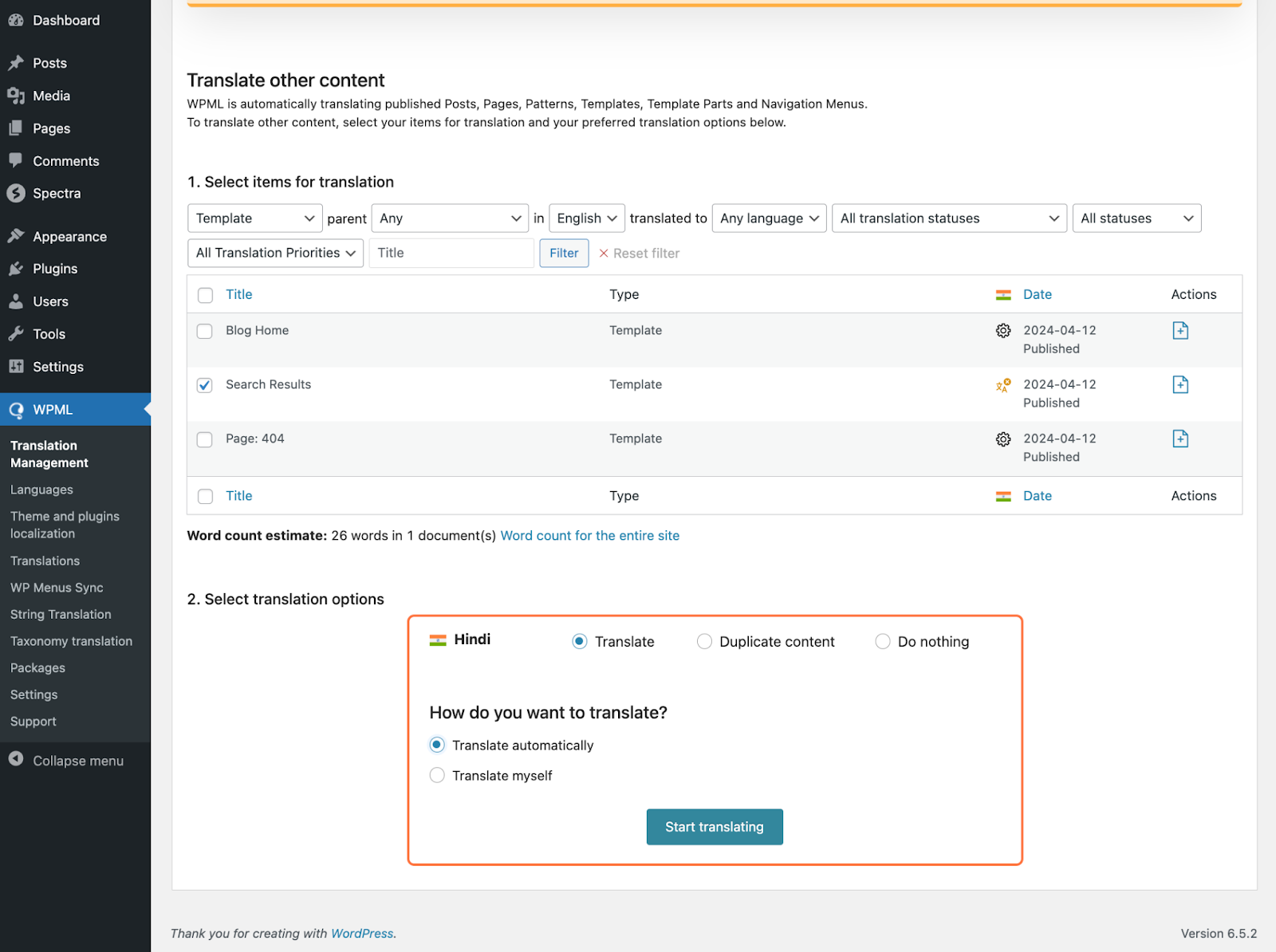The image size is (1276, 952).
Task: Click the Media icon in the sidebar
Action: pyautogui.click(x=16, y=96)
